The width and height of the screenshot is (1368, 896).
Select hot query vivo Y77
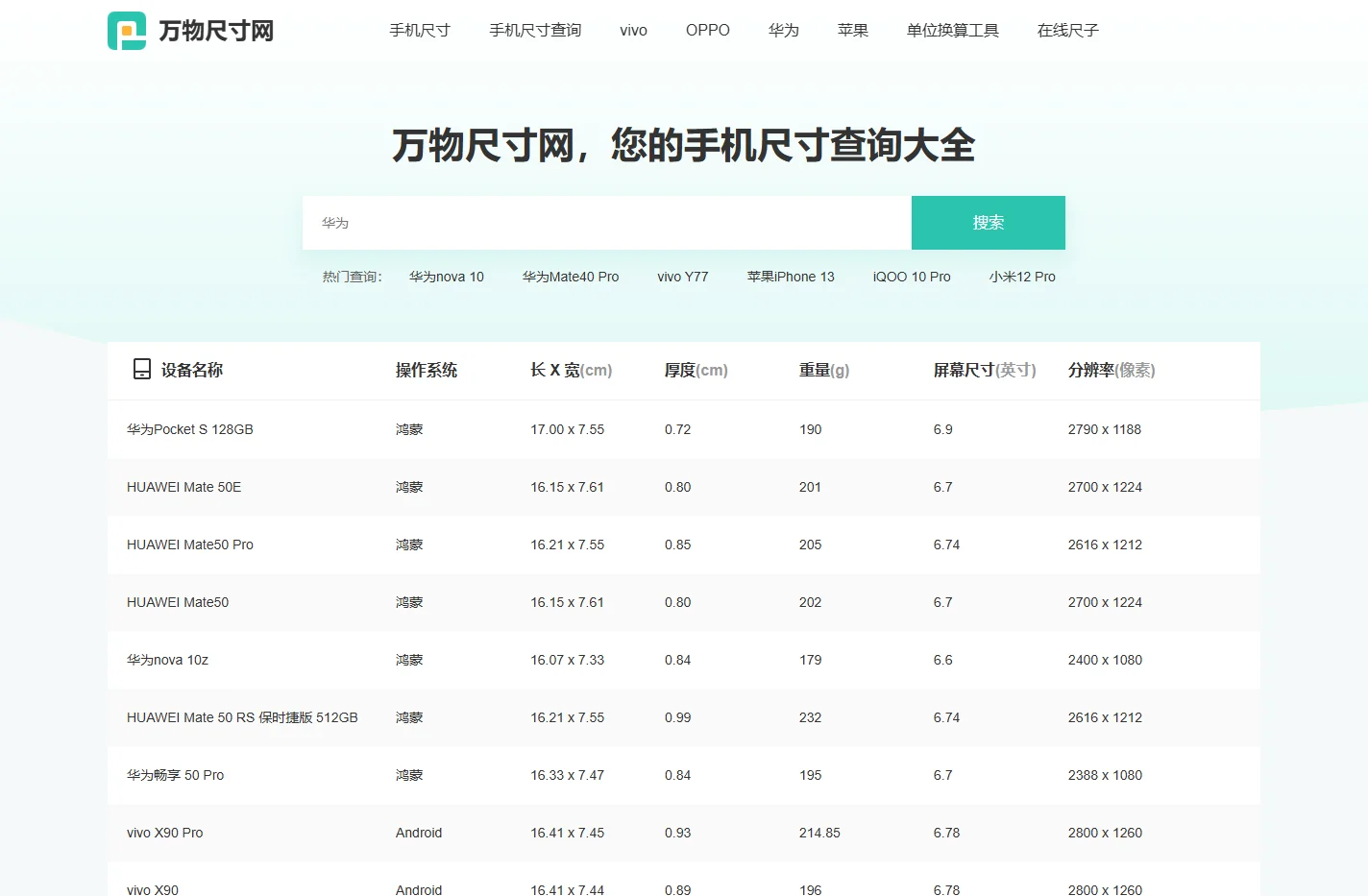point(683,277)
